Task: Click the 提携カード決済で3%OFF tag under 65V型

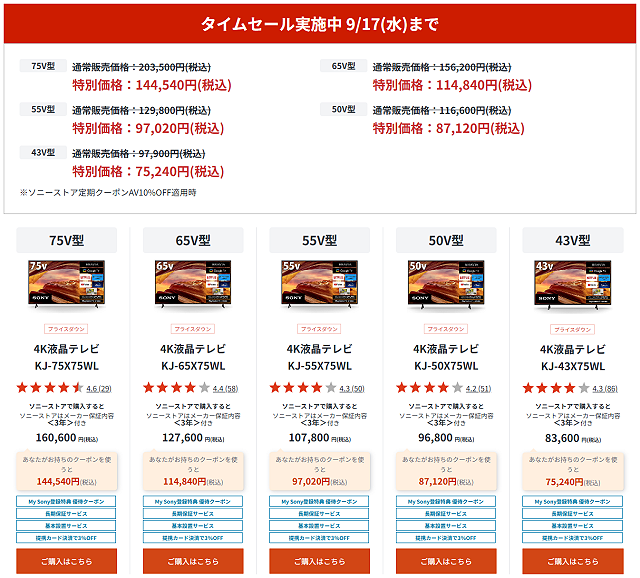Action: click(193, 538)
